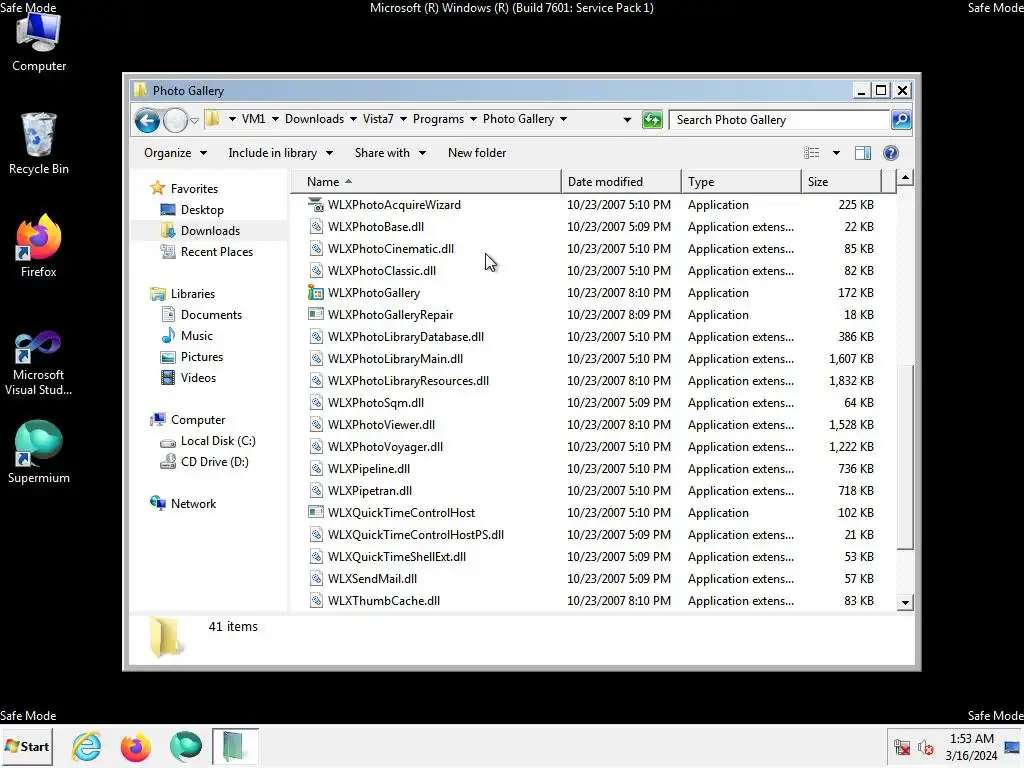Click the green refresh button in address bar
Viewport: 1024px width, 768px height.
[652, 120]
